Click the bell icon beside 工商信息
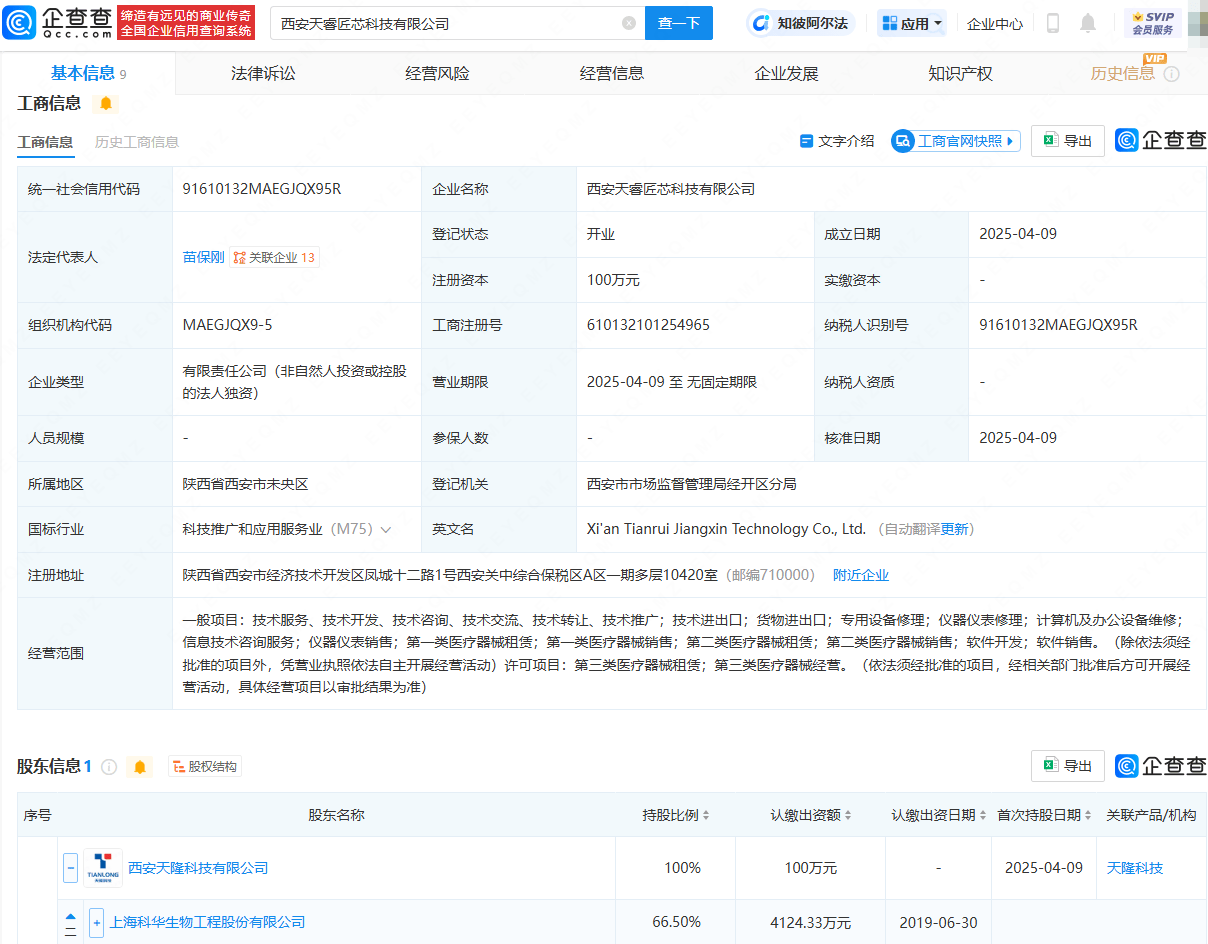Screen dimensions: 1208x944 pos(106,103)
